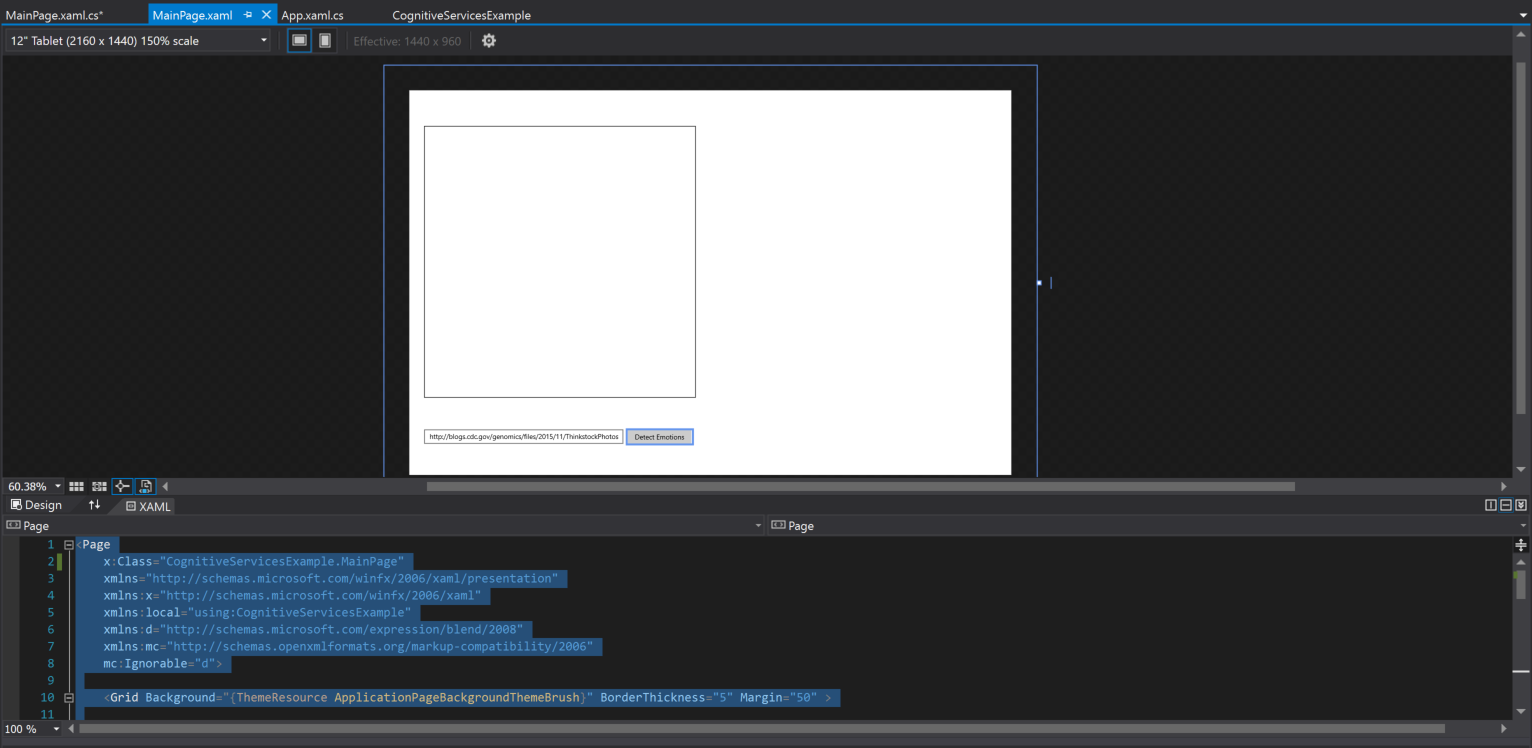Screen dimensions: 1532x748
Task: Toggle snap to gridlines icon
Action: point(99,486)
